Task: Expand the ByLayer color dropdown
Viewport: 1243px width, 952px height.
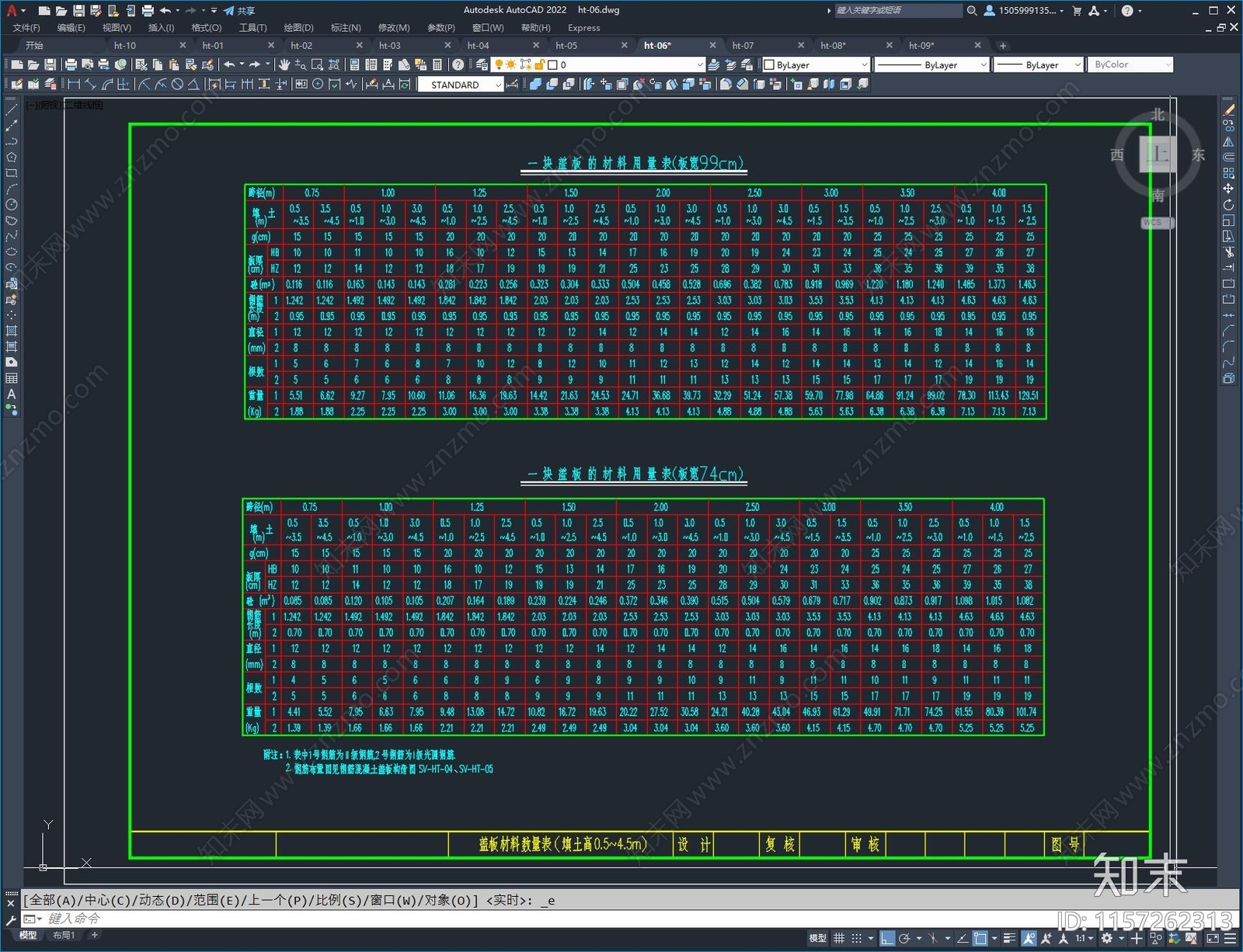Action: 816,64
